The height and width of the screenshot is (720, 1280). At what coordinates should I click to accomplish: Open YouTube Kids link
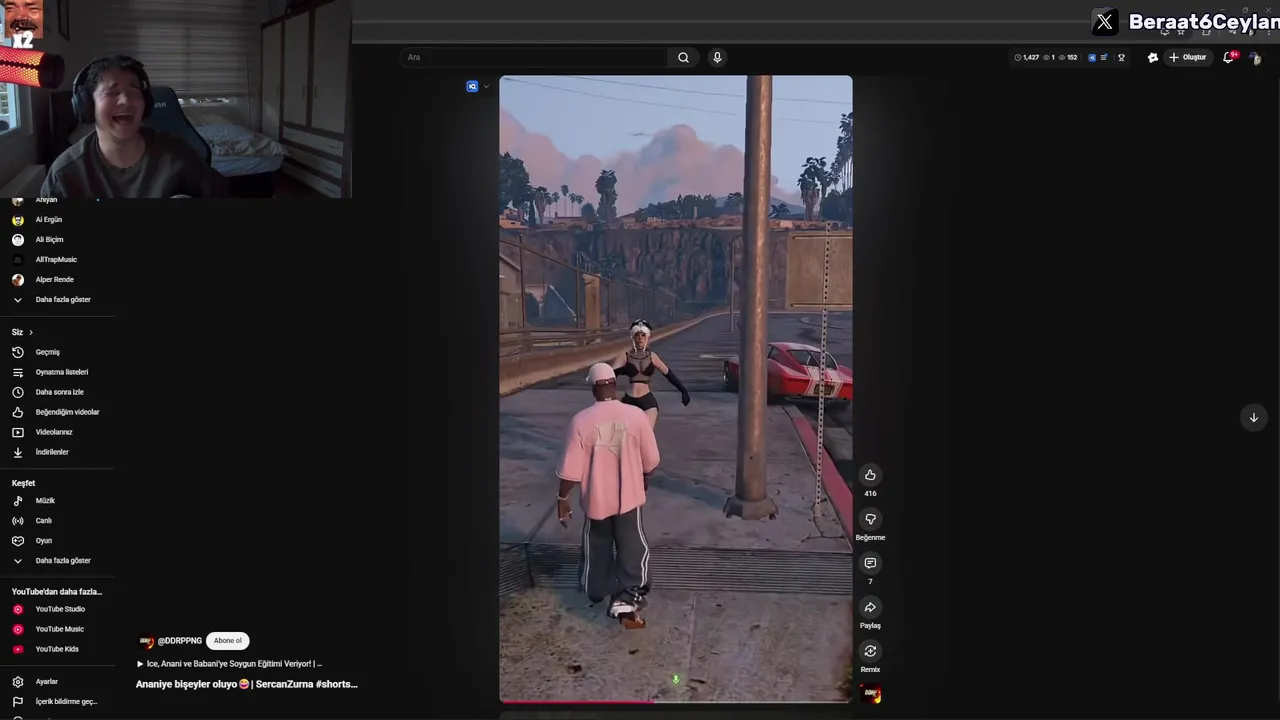tap(58, 649)
